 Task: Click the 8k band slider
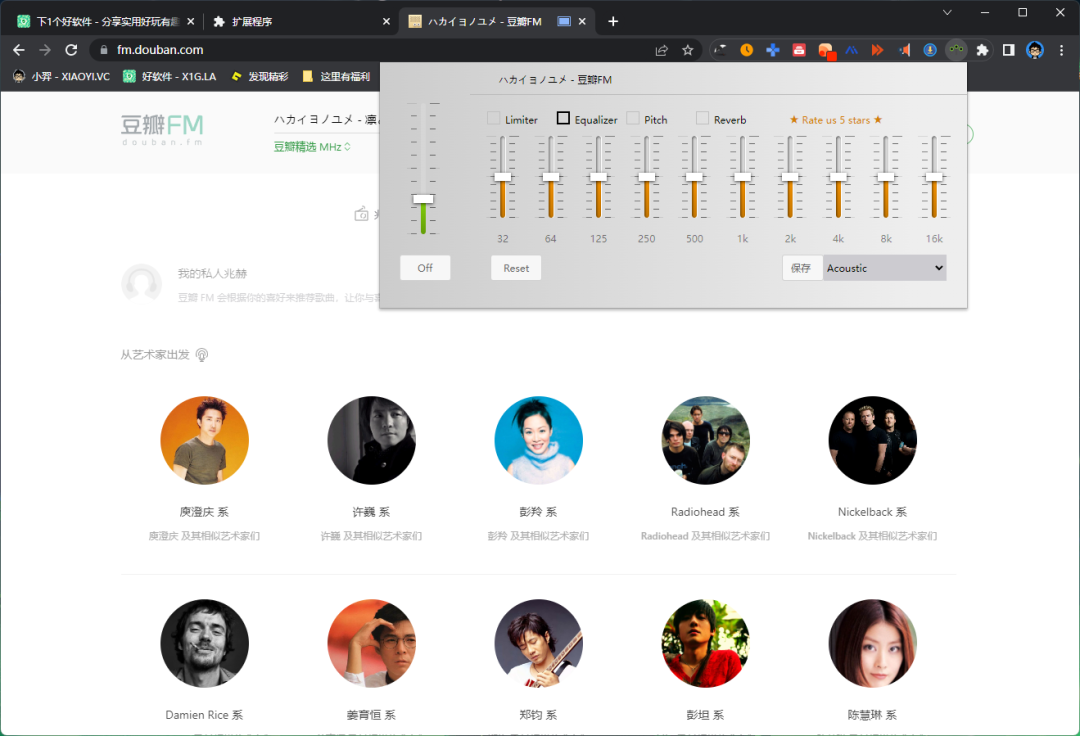886,177
